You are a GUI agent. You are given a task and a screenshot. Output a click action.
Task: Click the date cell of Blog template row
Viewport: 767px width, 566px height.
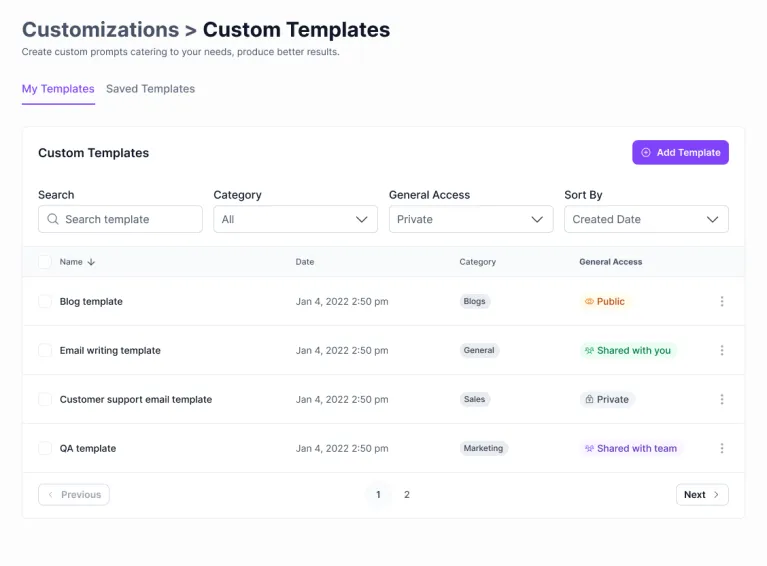[342, 302]
